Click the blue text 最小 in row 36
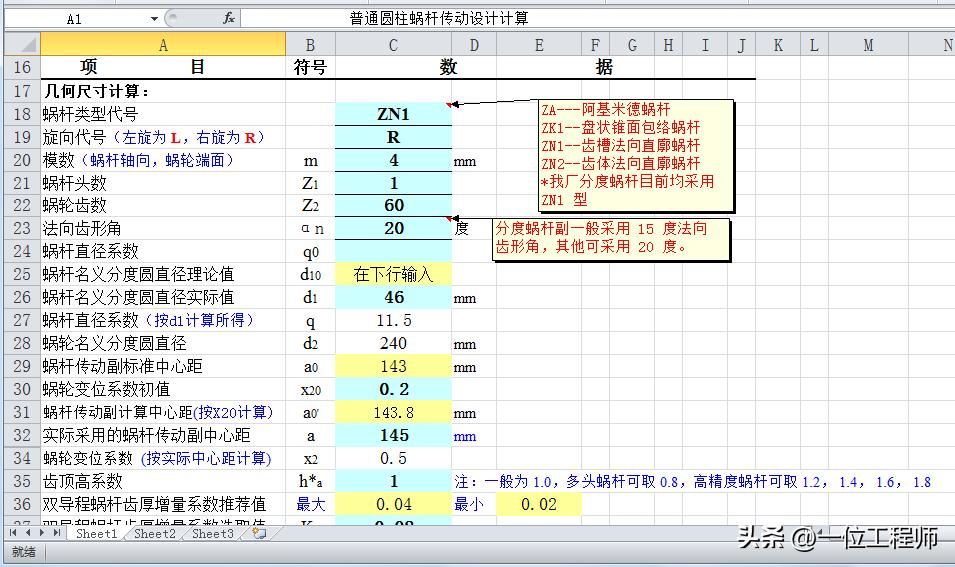The height and width of the screenshot is (567, 955). coord(469,504)
